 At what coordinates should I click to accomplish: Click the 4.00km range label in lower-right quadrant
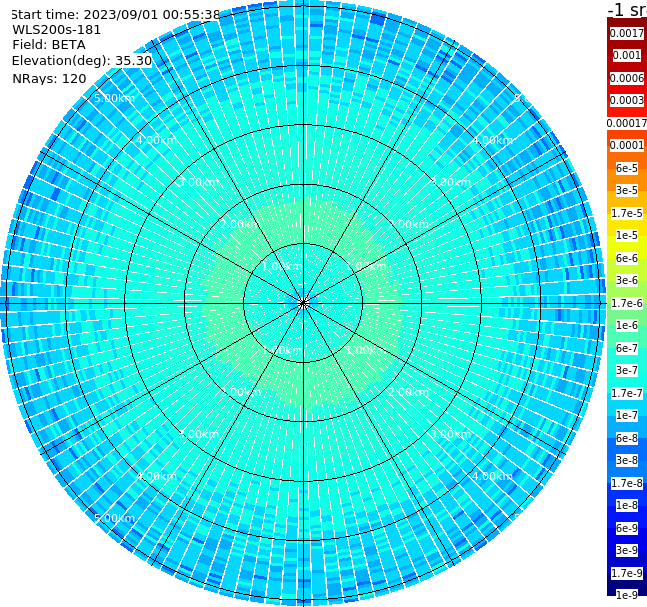pos(493,476)
